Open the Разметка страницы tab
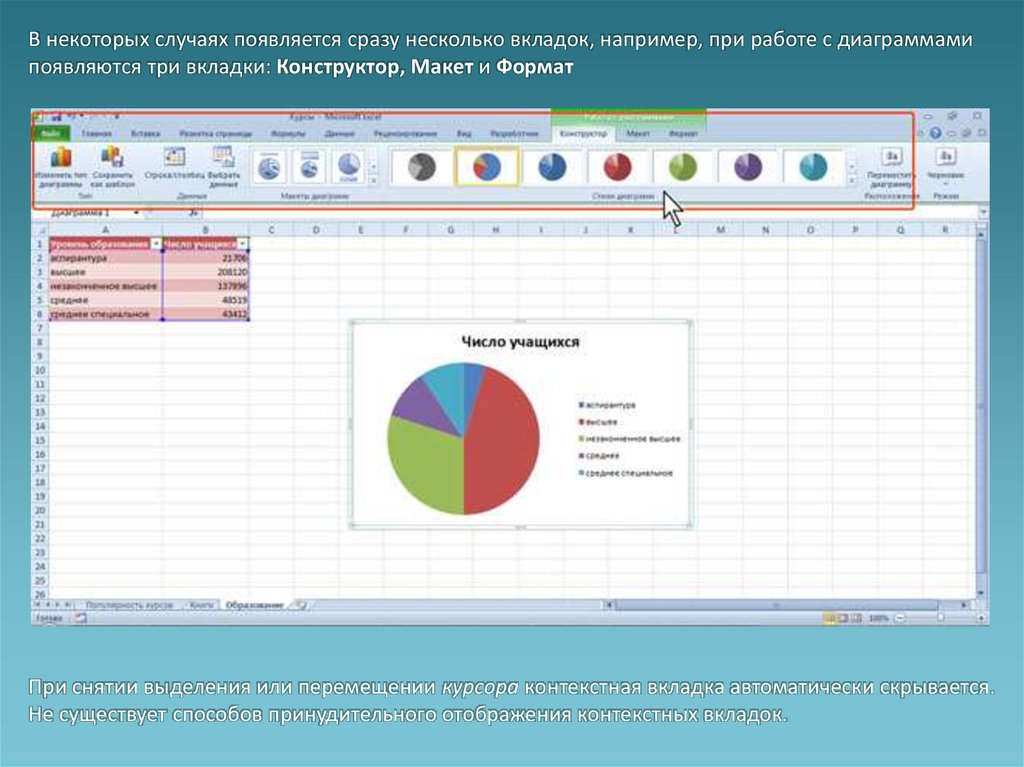This screenshot has width=1024, height=767. 216,133
